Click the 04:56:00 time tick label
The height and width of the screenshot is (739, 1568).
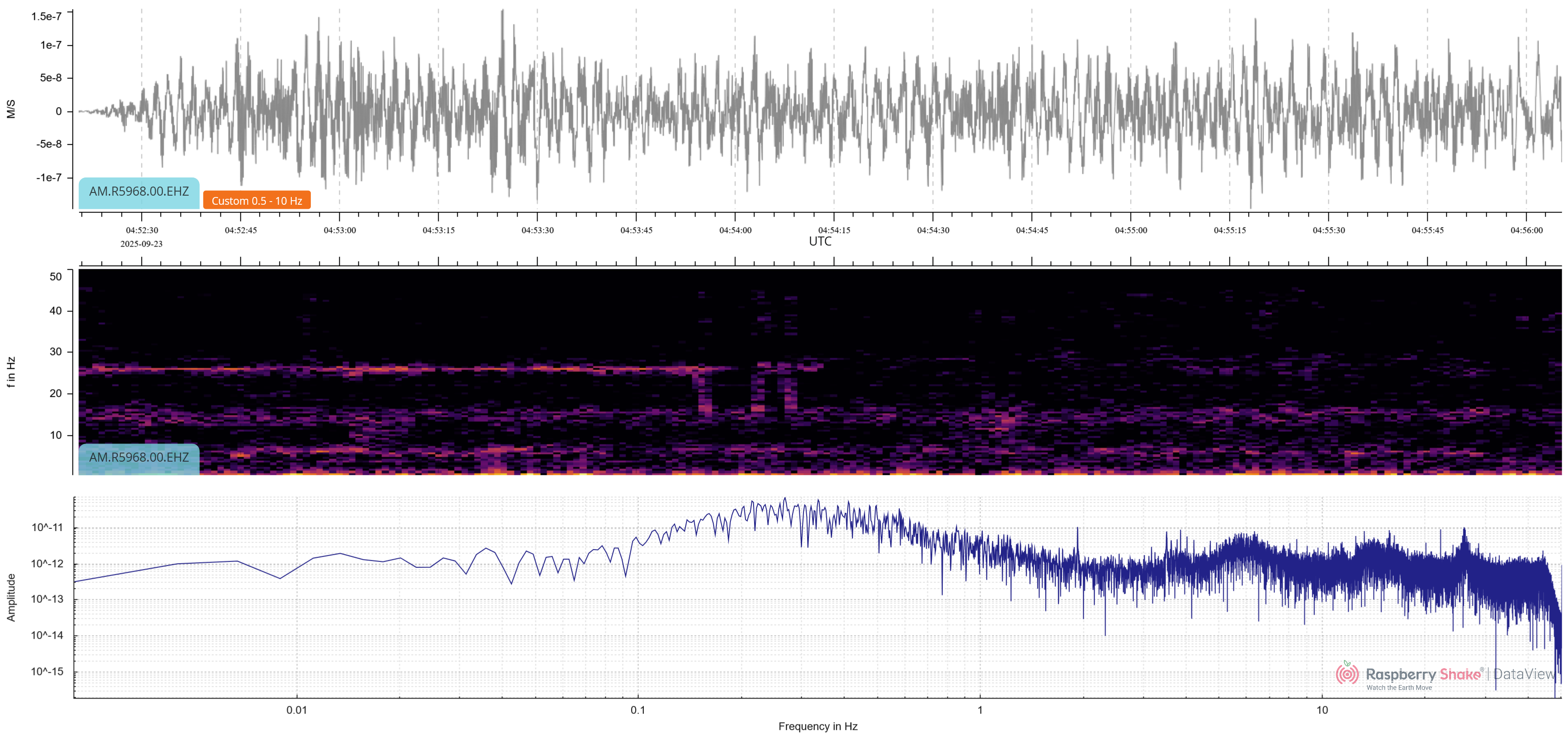(1526, 230)
